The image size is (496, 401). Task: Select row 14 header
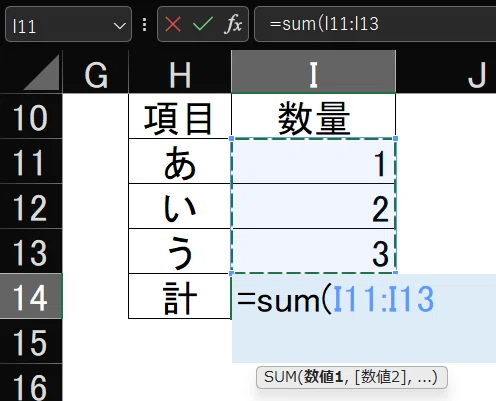[x=31, y=296]
